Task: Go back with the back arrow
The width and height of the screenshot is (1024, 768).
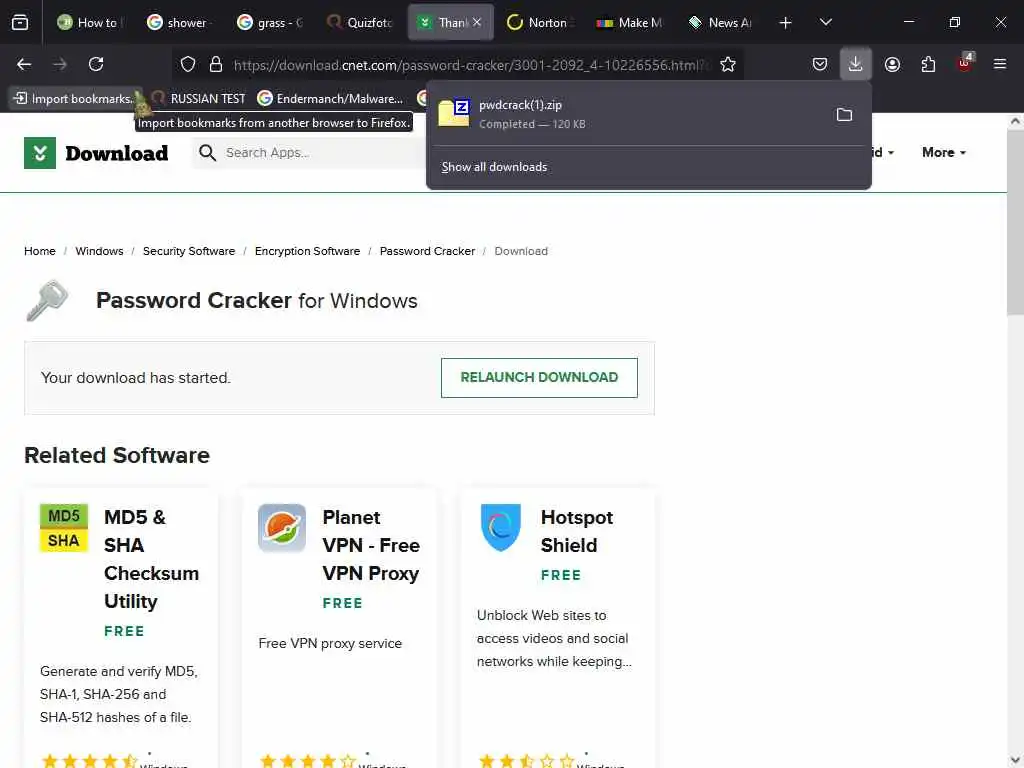Action: tap(24, 64)
